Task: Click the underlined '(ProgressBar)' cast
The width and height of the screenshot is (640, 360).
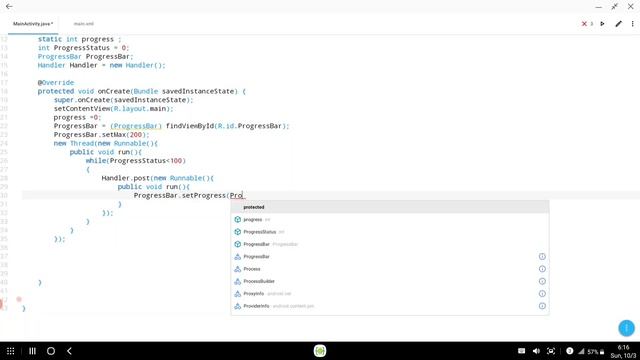Action: tap(136, 126)
